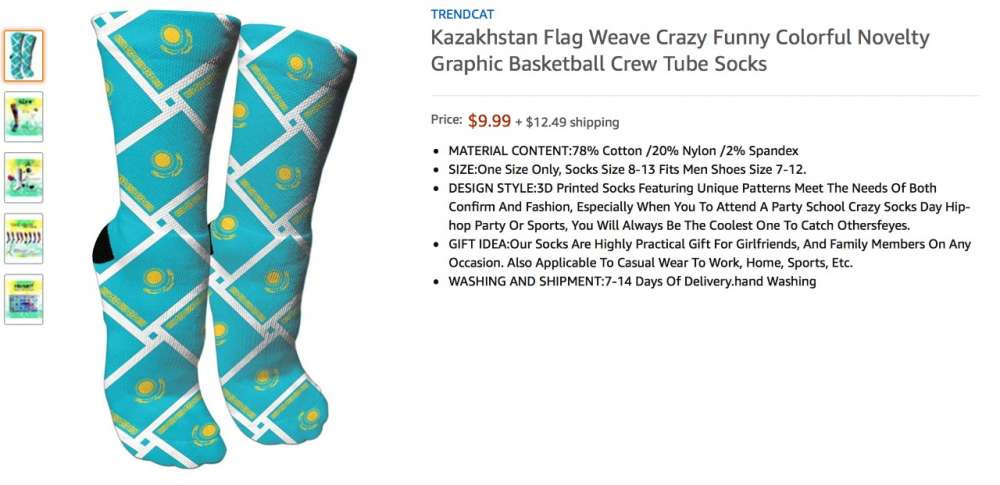Click the $12.49 shipping text
The width and height of the screenshot is (1000, 485).
coord(571,122)
